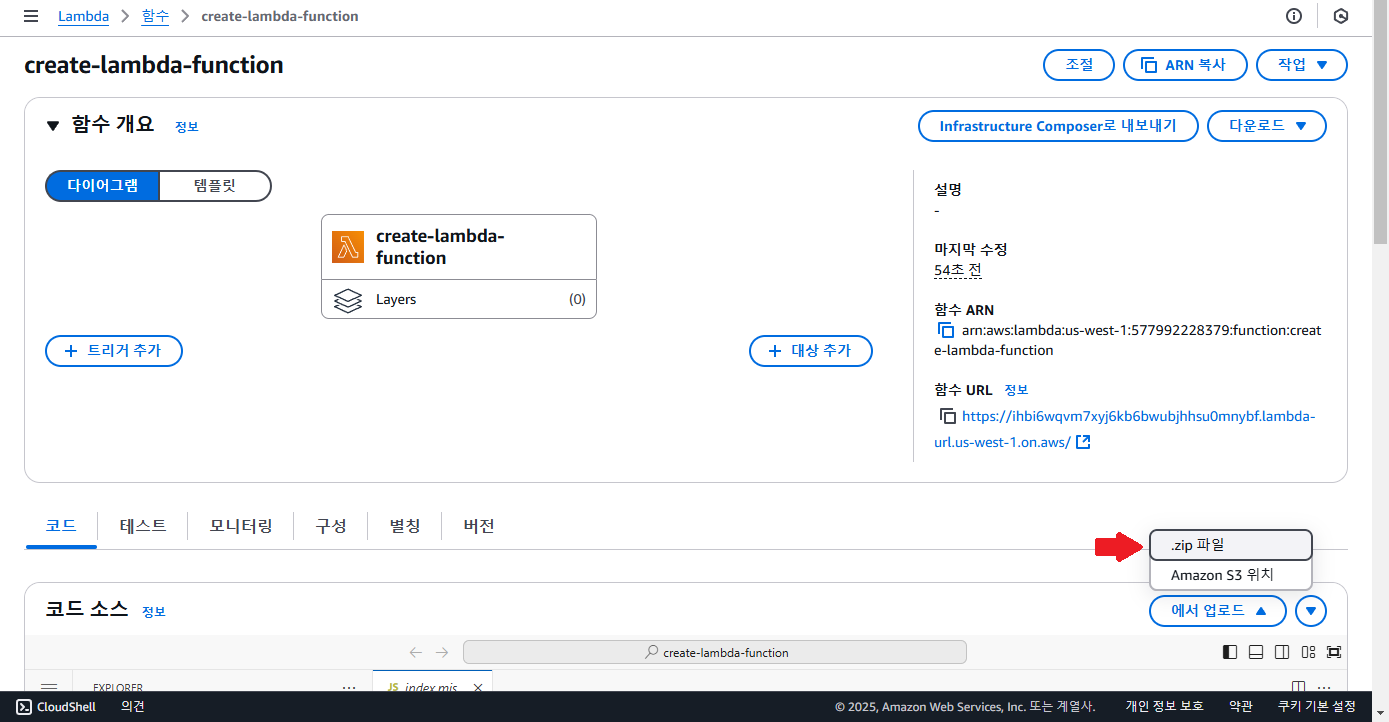Open the Versions tab
1389x722 pixels.
click(x=479, y=525)
